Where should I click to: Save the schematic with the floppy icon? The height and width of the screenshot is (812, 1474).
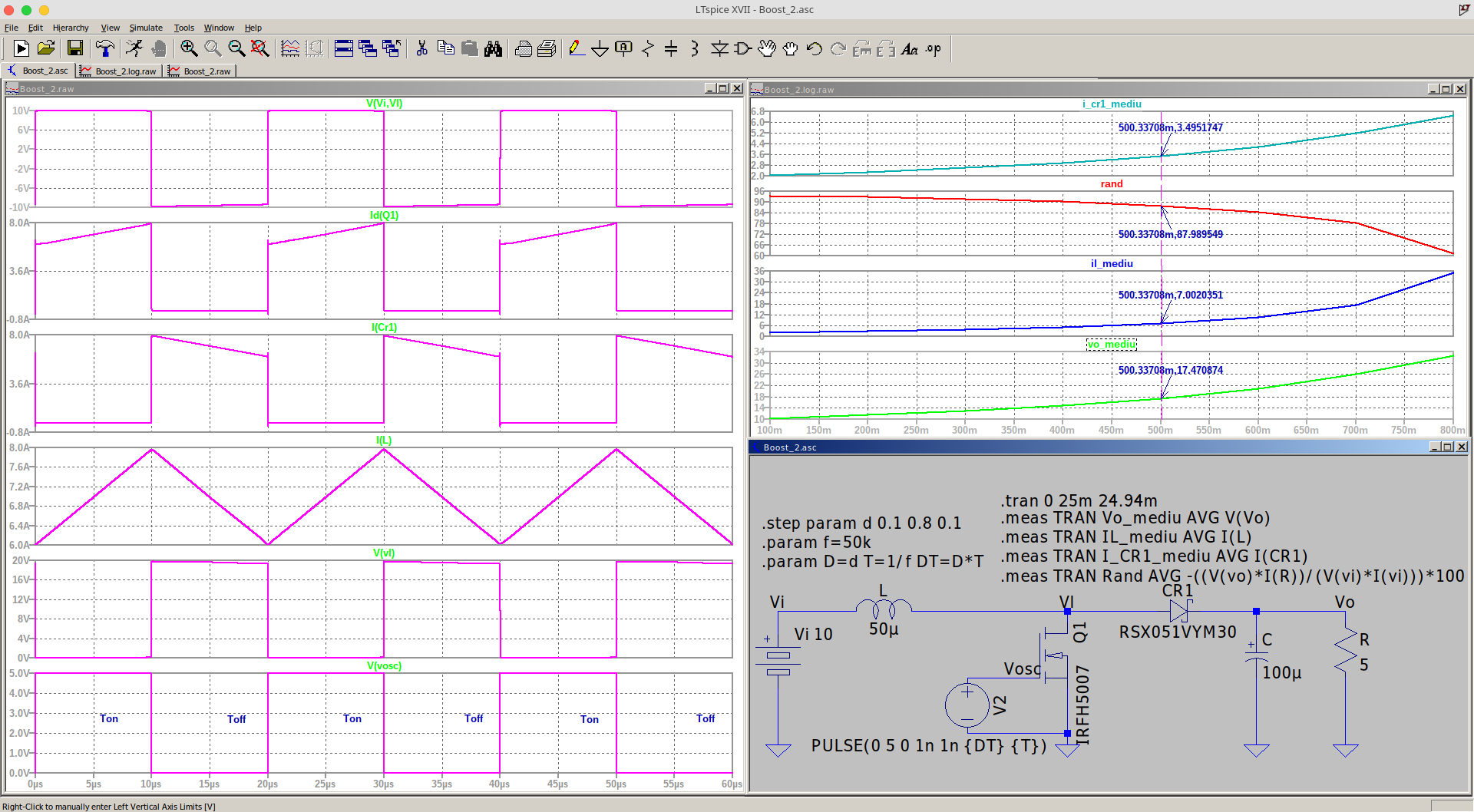pos(75,49)
